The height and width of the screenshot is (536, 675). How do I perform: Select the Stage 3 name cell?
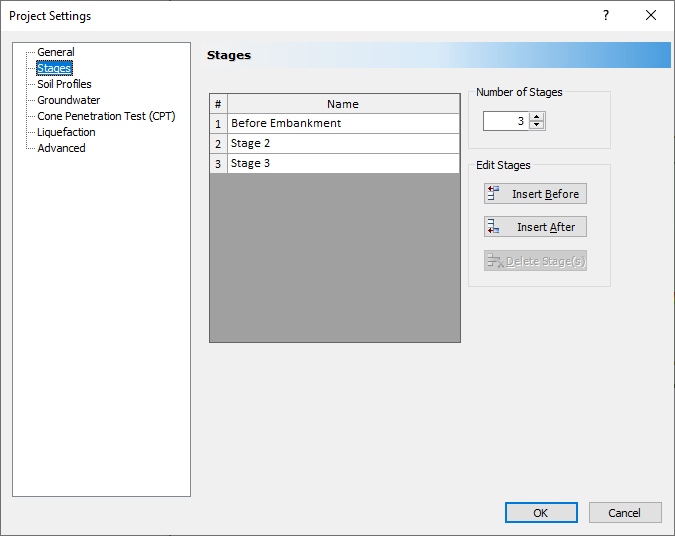coord(343,163)
